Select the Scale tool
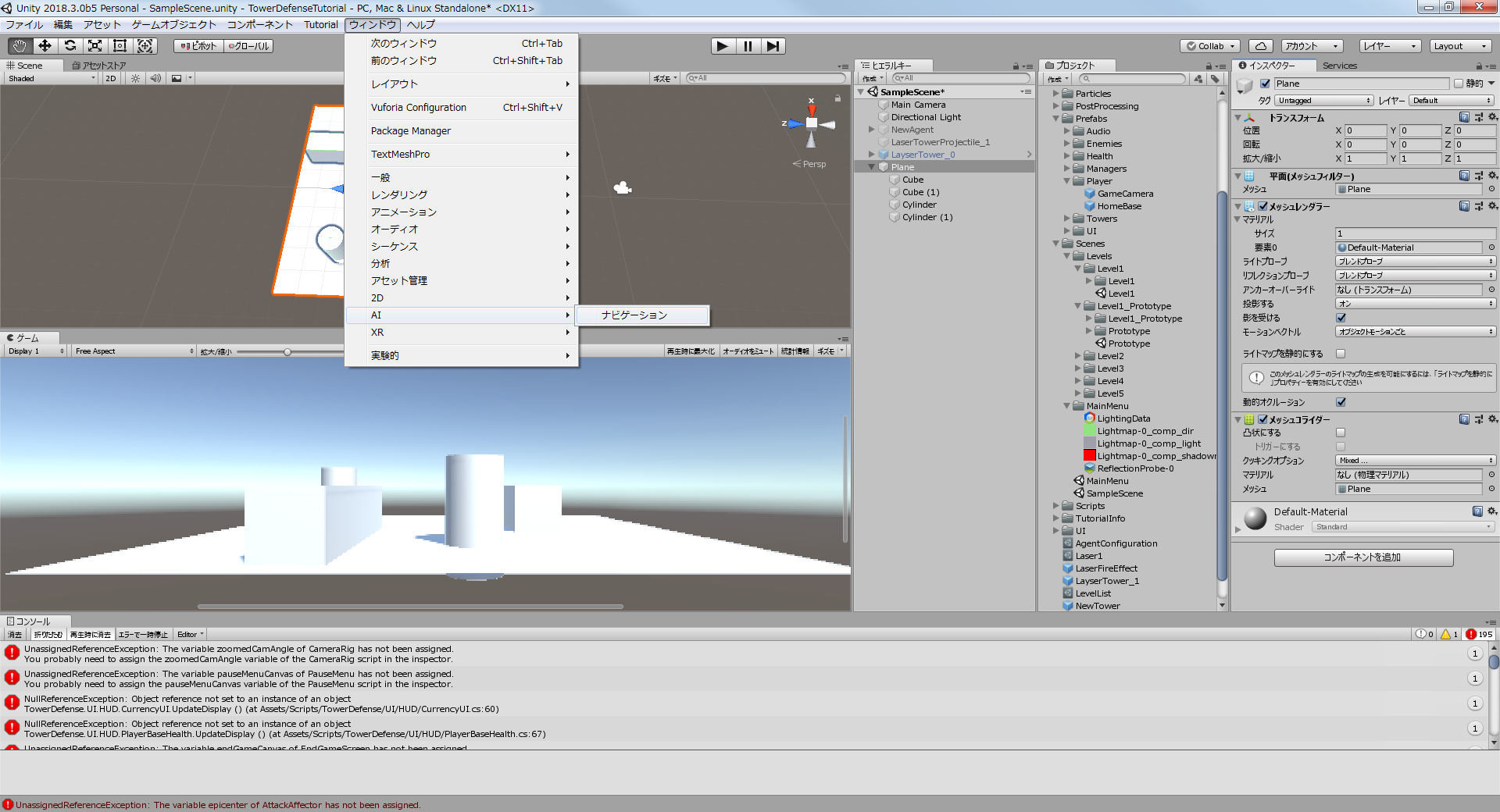This screenshot has width=1500, height=812. [x=95, y=46]
